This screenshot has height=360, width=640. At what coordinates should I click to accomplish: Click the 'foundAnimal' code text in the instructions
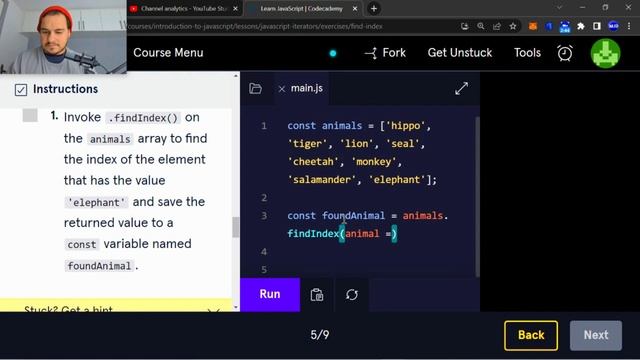click(99, 266)
